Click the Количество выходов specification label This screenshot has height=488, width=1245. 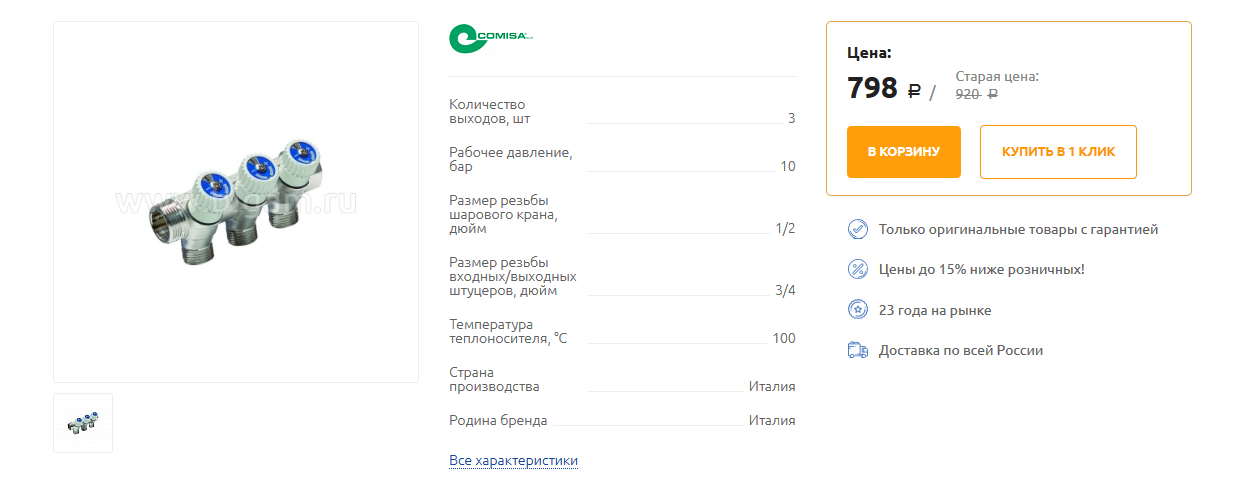[490, 111]
